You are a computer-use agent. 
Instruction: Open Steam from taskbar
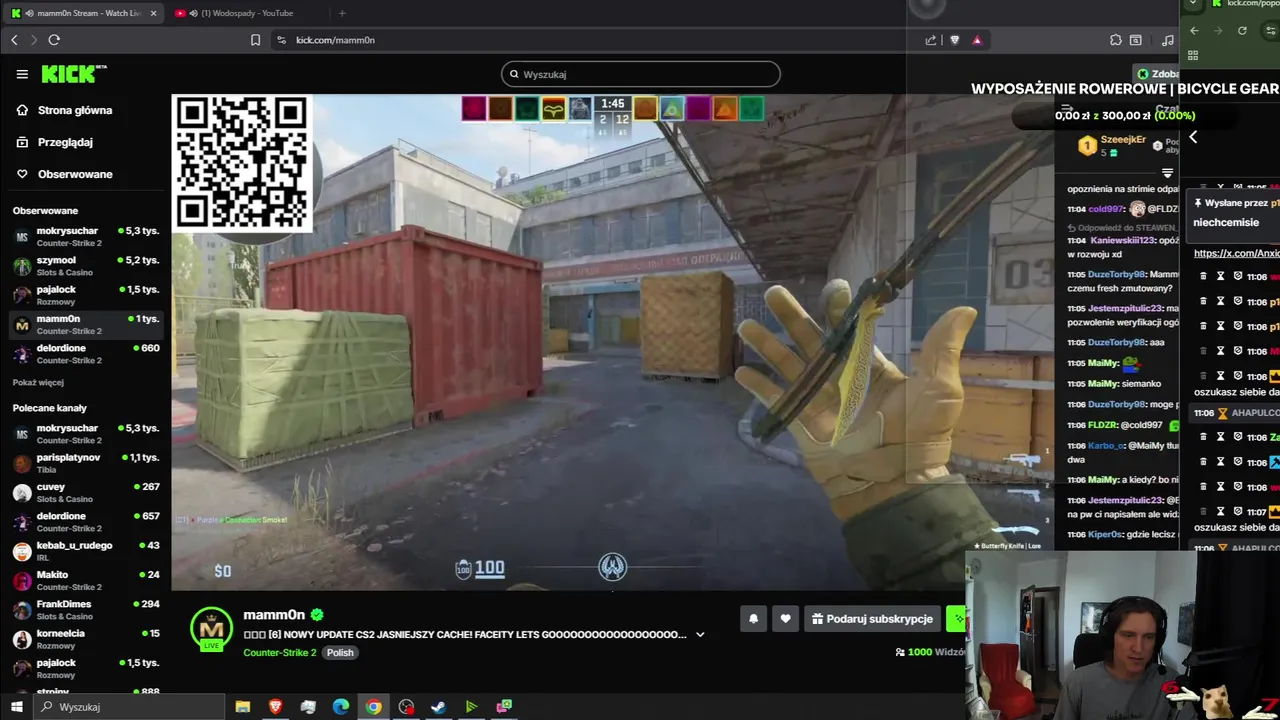(438, 707)
